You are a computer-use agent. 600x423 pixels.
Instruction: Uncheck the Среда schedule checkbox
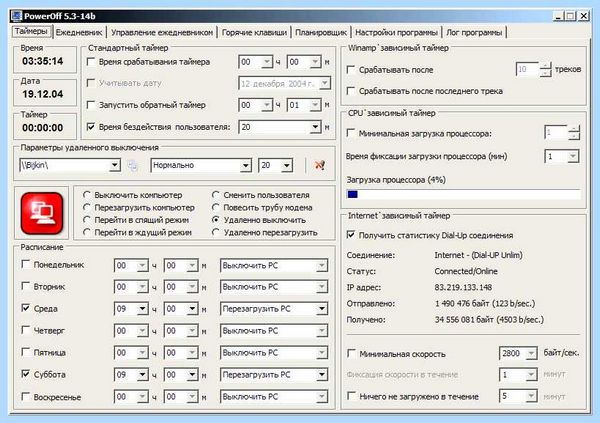pos(26,308)
